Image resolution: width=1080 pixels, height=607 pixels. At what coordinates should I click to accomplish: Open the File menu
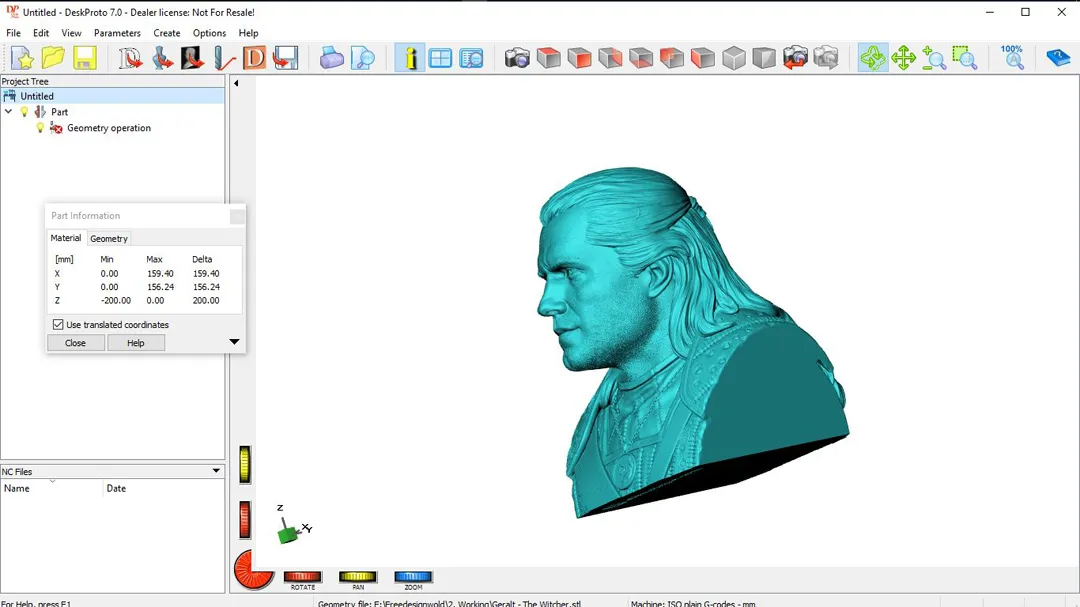click(x=13, y=33)
